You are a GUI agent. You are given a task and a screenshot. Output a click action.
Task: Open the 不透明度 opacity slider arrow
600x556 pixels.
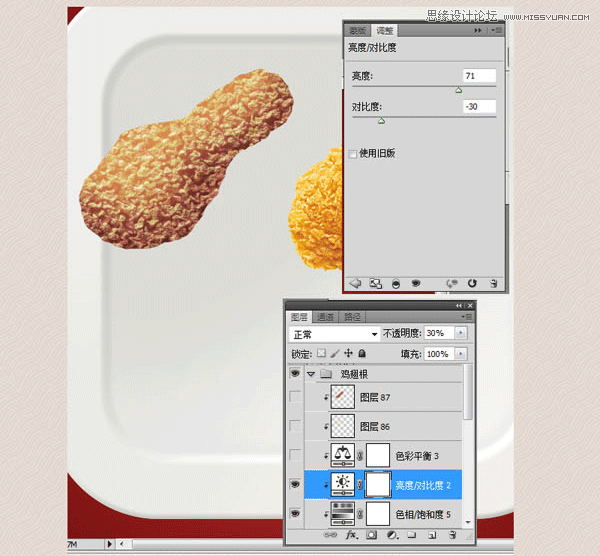pos(460,333)
